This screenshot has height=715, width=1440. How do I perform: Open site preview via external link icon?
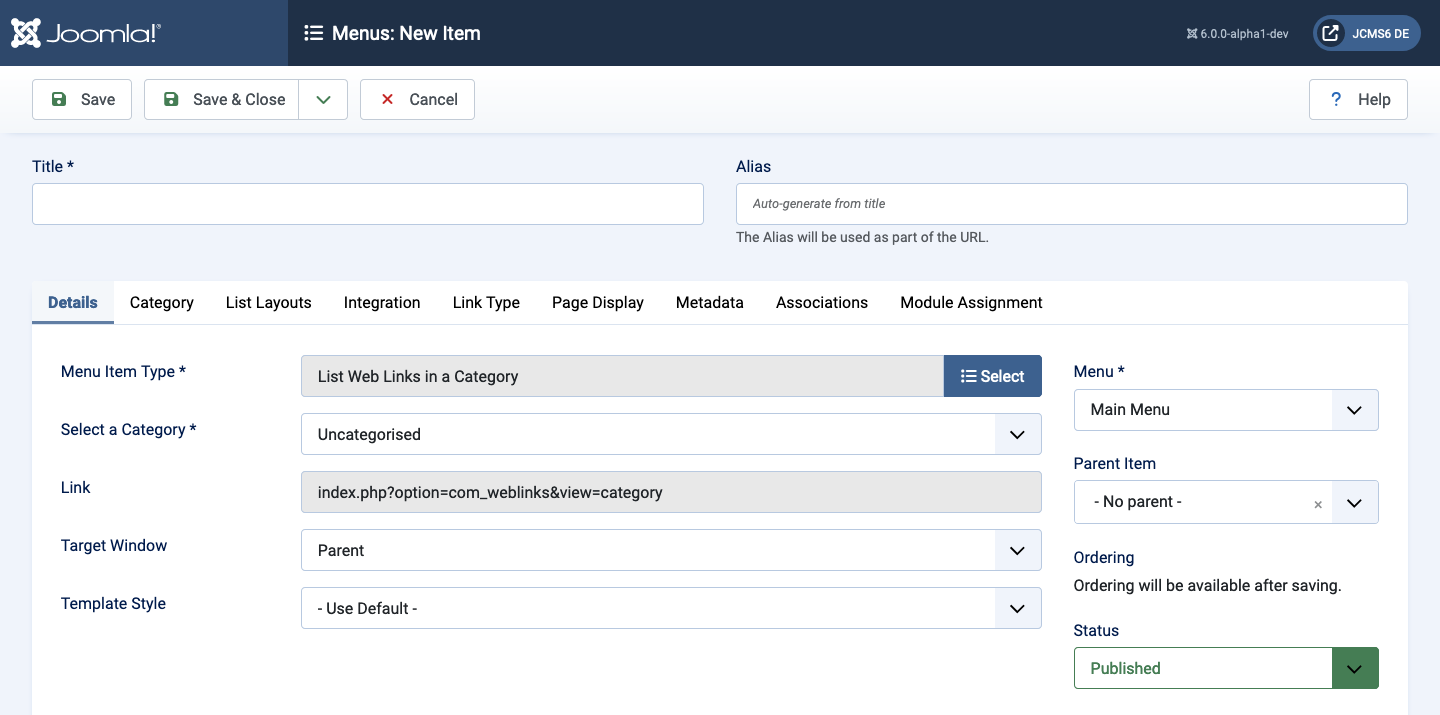[1330, 33]
